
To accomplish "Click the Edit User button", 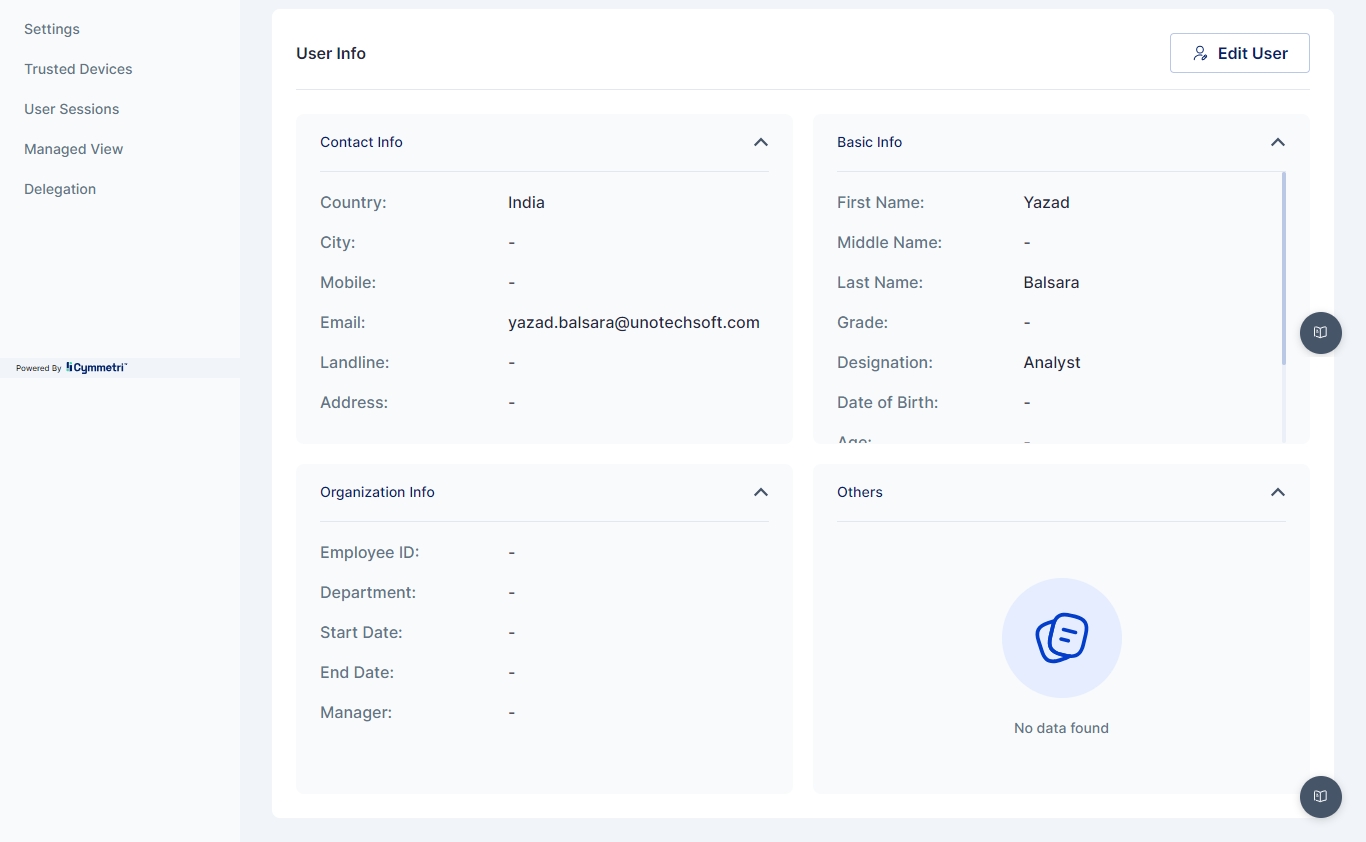I will coord(1239,53).
